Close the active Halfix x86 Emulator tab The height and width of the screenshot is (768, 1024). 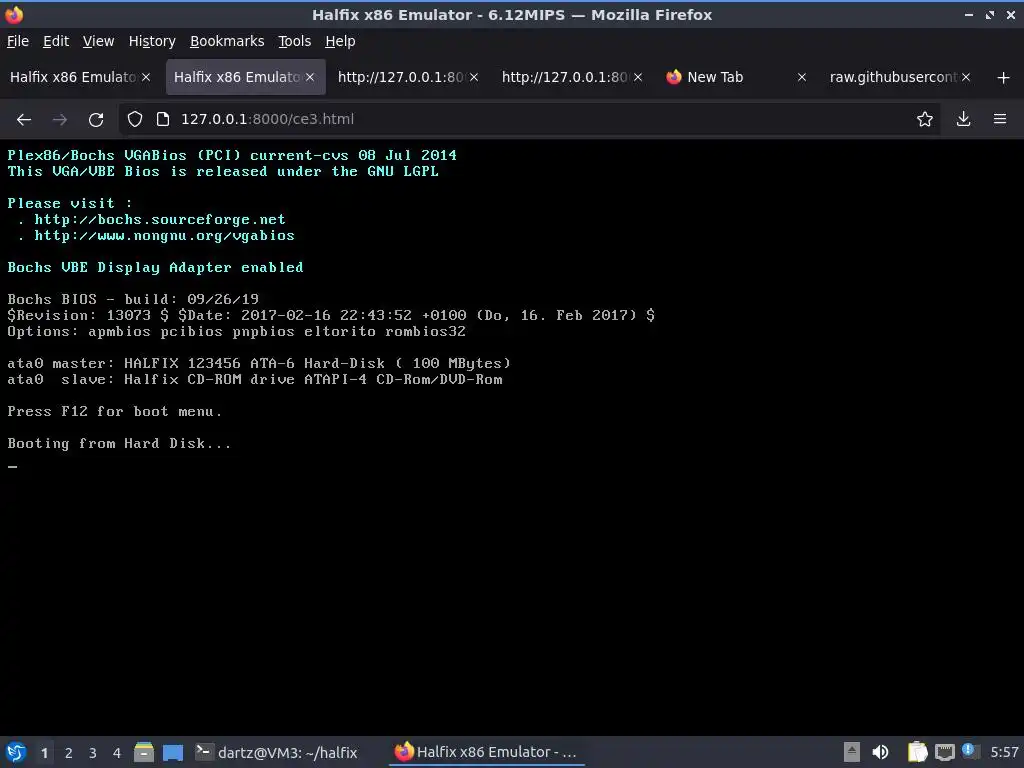pos(310,77)
